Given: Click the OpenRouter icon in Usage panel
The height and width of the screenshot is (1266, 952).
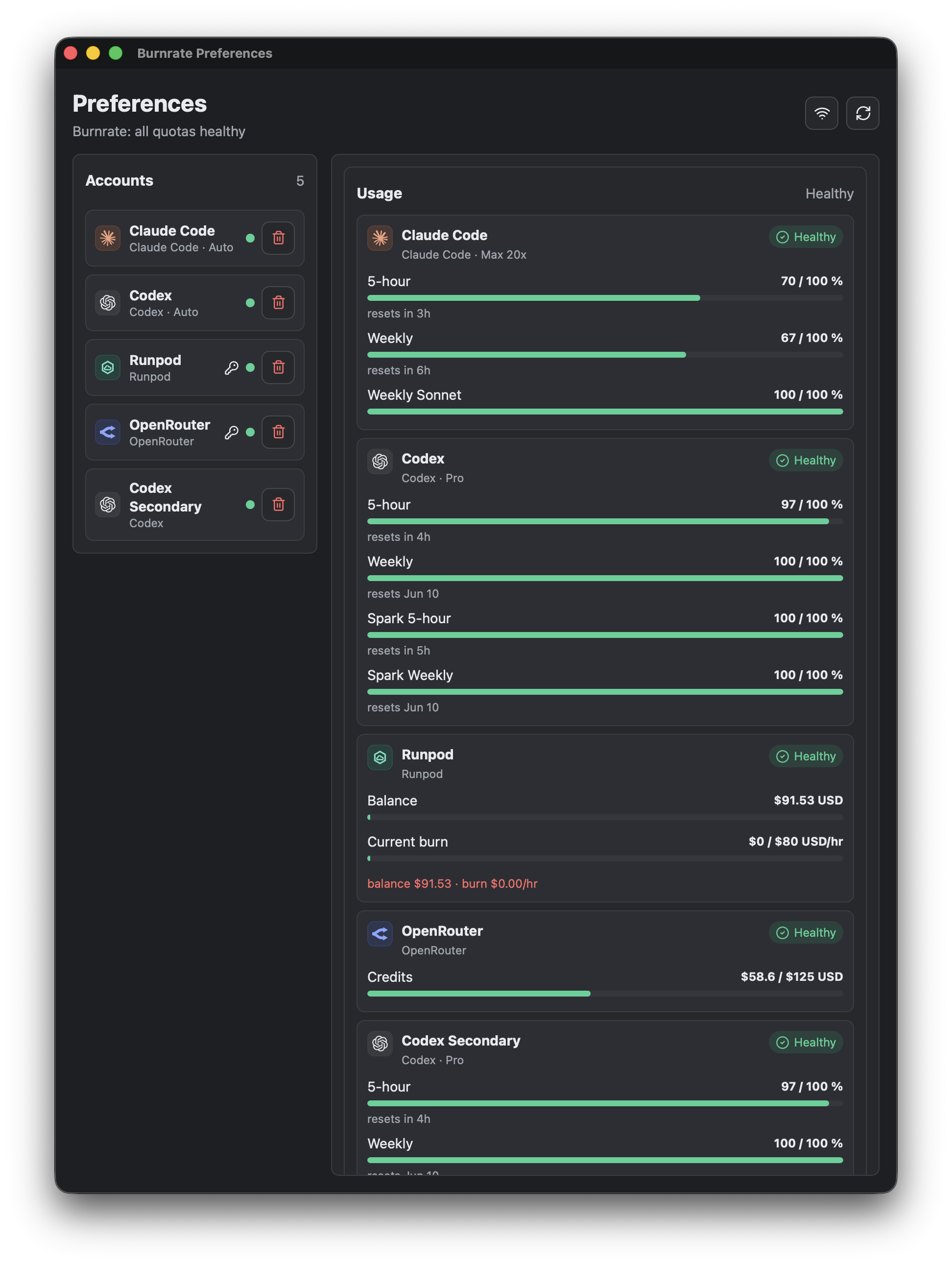Looking at the screenshot, I should click(380, 934).
